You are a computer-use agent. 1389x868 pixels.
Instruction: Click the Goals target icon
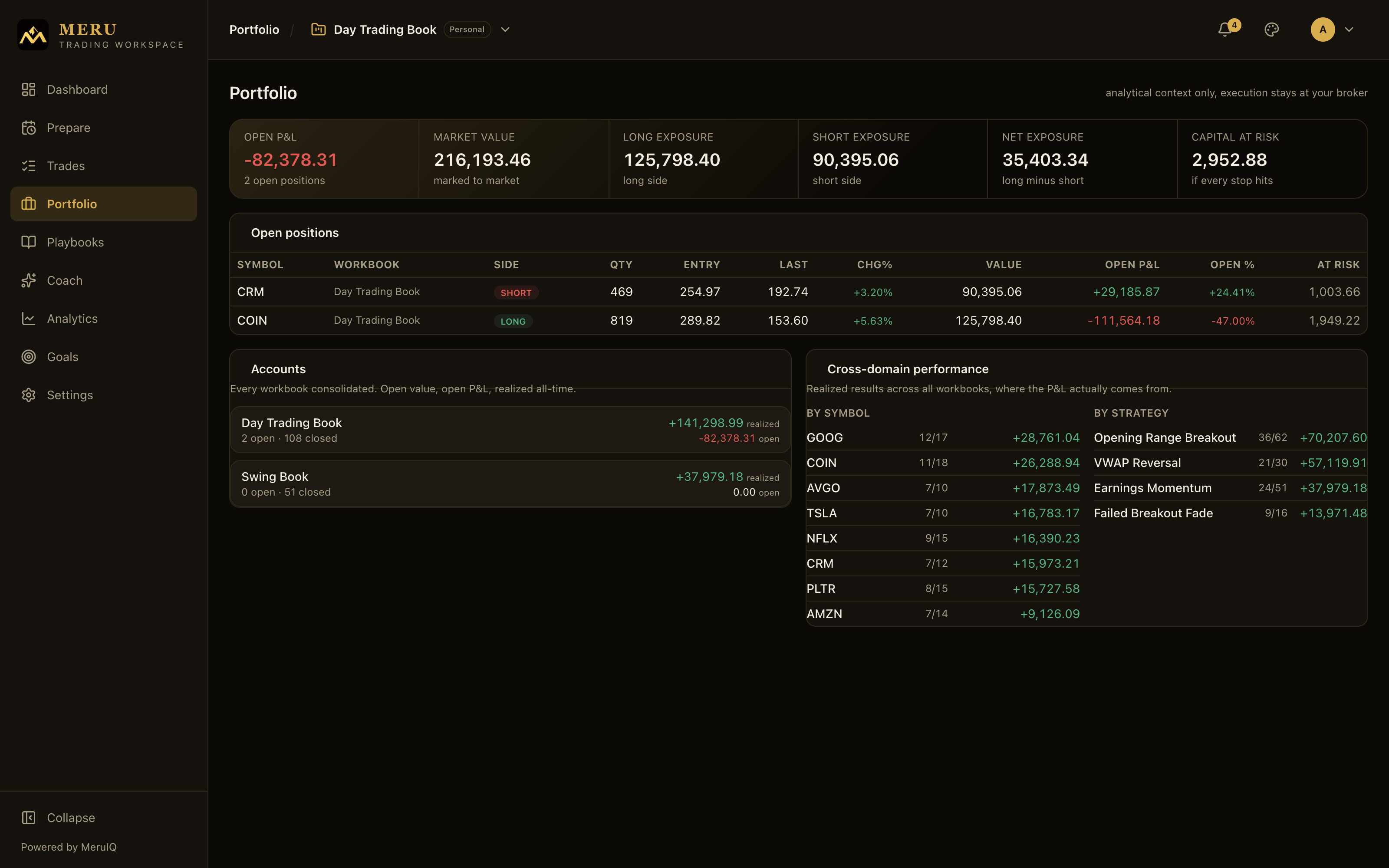[x=29, y=356]
